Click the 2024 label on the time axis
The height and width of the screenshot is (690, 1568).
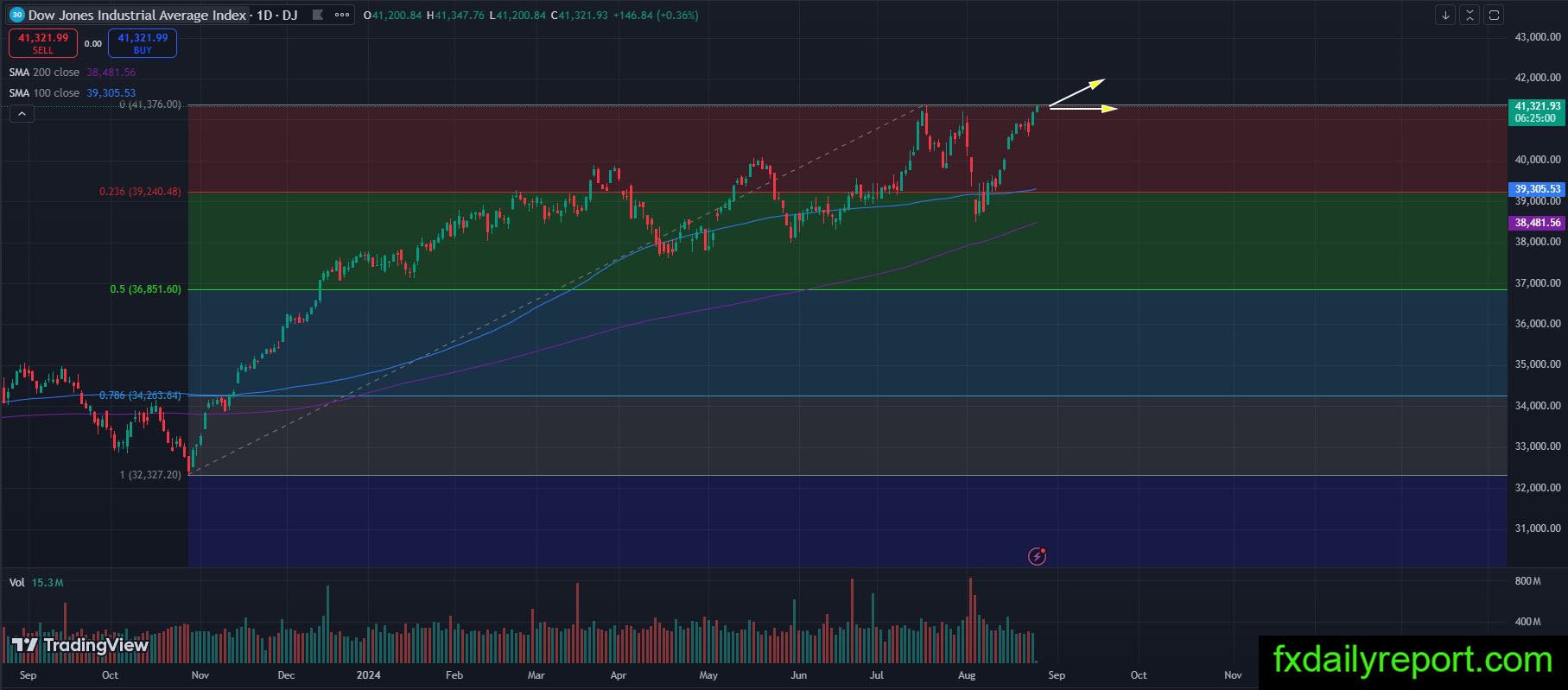point(369,675)
